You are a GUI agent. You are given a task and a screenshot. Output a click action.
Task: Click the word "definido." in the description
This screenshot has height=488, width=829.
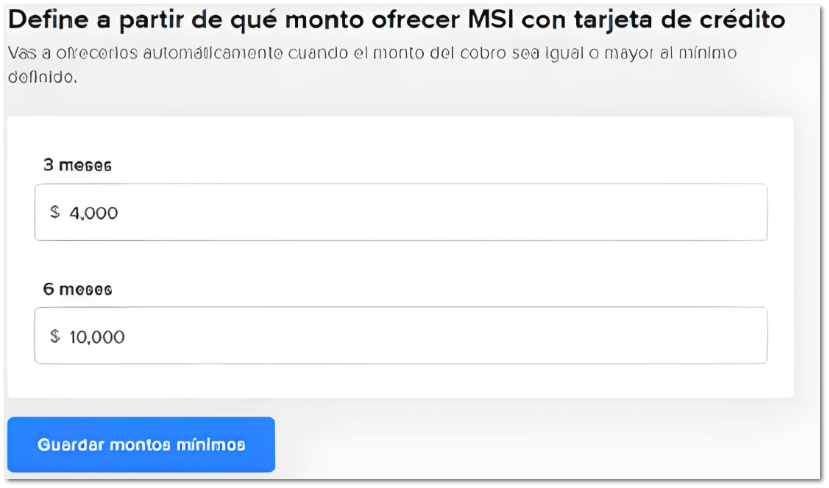[42, 76]
